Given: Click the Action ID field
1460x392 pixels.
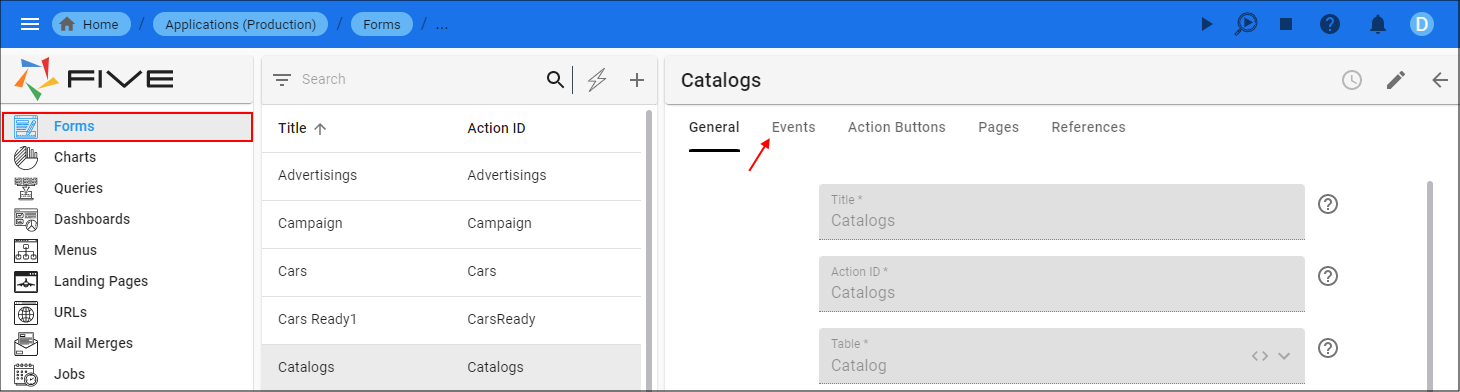Looking at the screenshot, I should pyautogui.click(x=1062, y=284).
